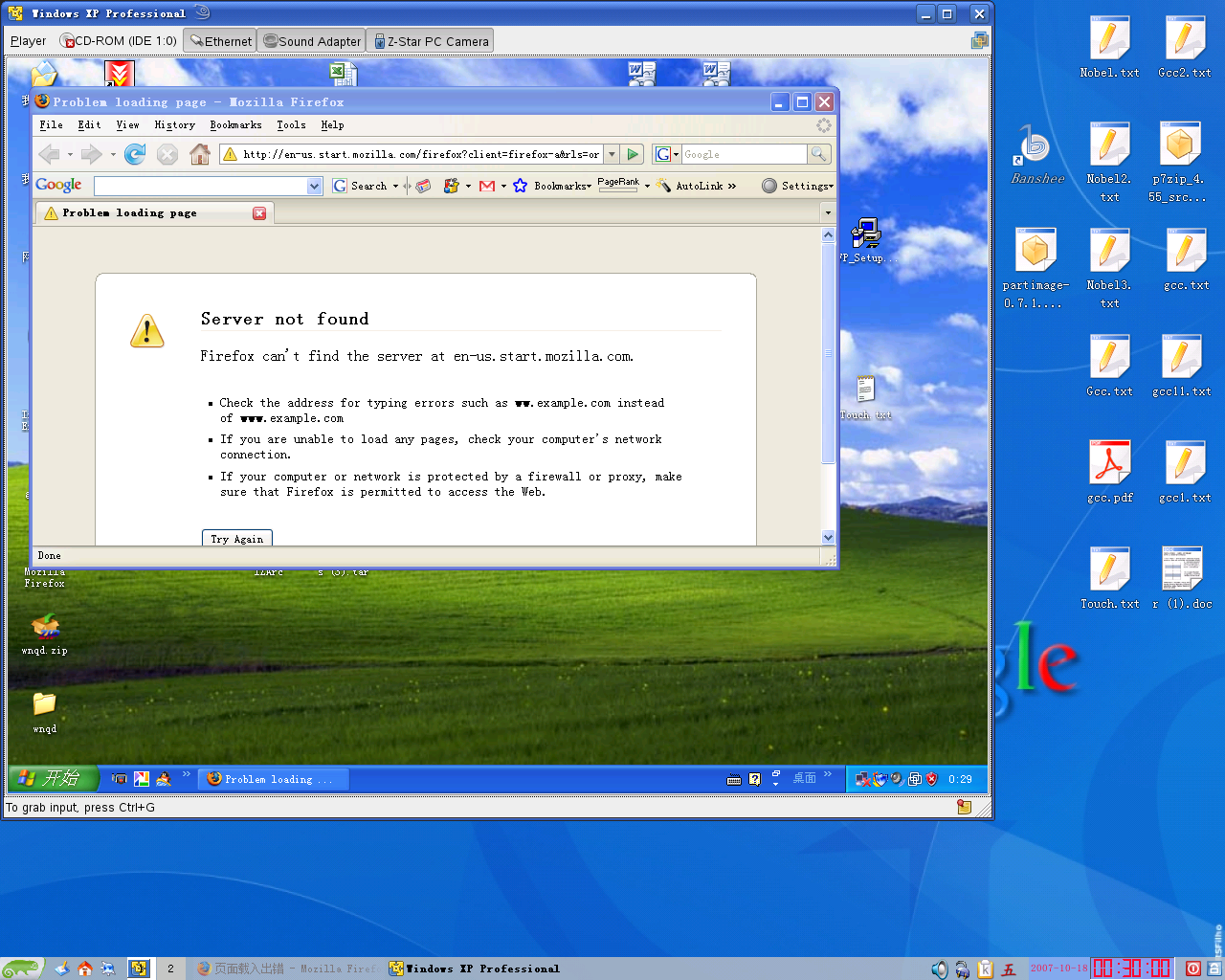The height and width of the screenshot is (980, 1225).
Task: Open the Bookmarks menu in Firefox
Action: coord(235,125)
